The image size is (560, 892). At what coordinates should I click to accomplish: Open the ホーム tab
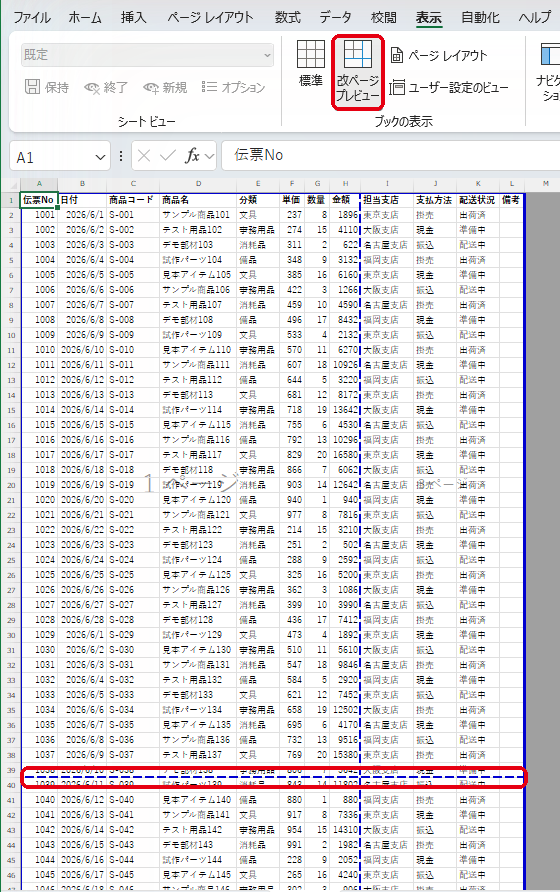coord(85,18)
